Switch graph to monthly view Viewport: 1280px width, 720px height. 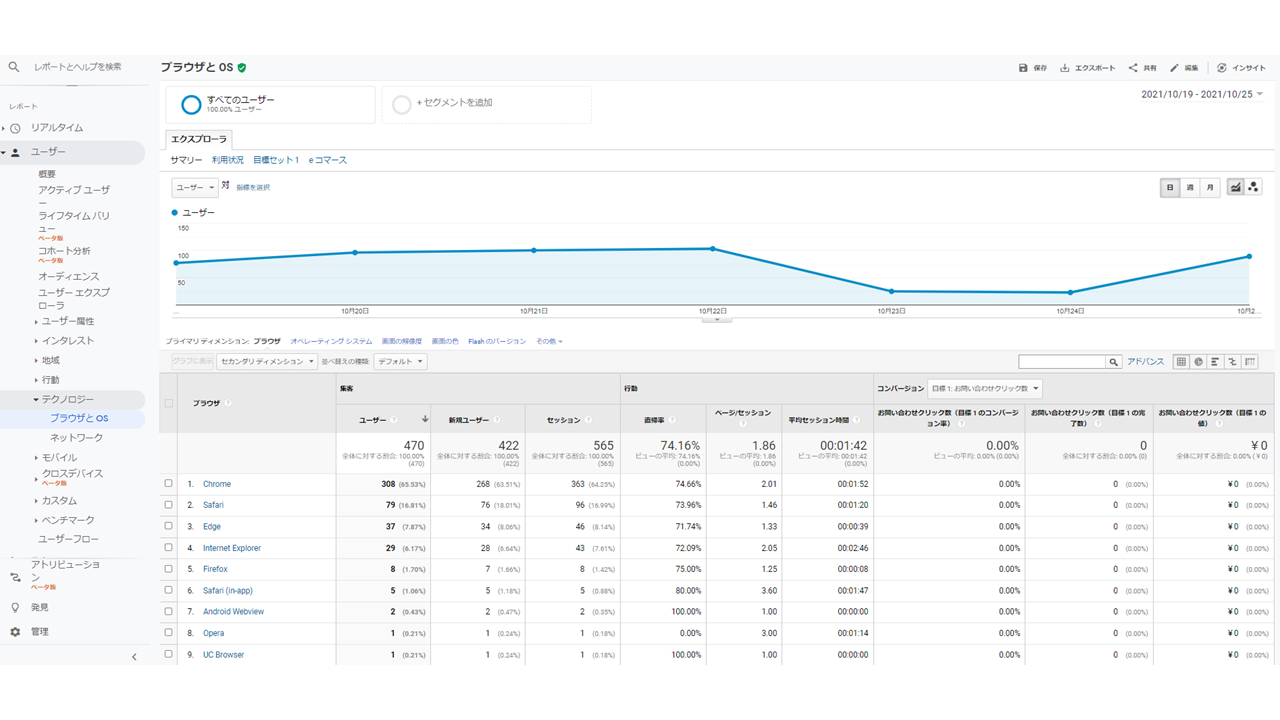coord(1210,187)
